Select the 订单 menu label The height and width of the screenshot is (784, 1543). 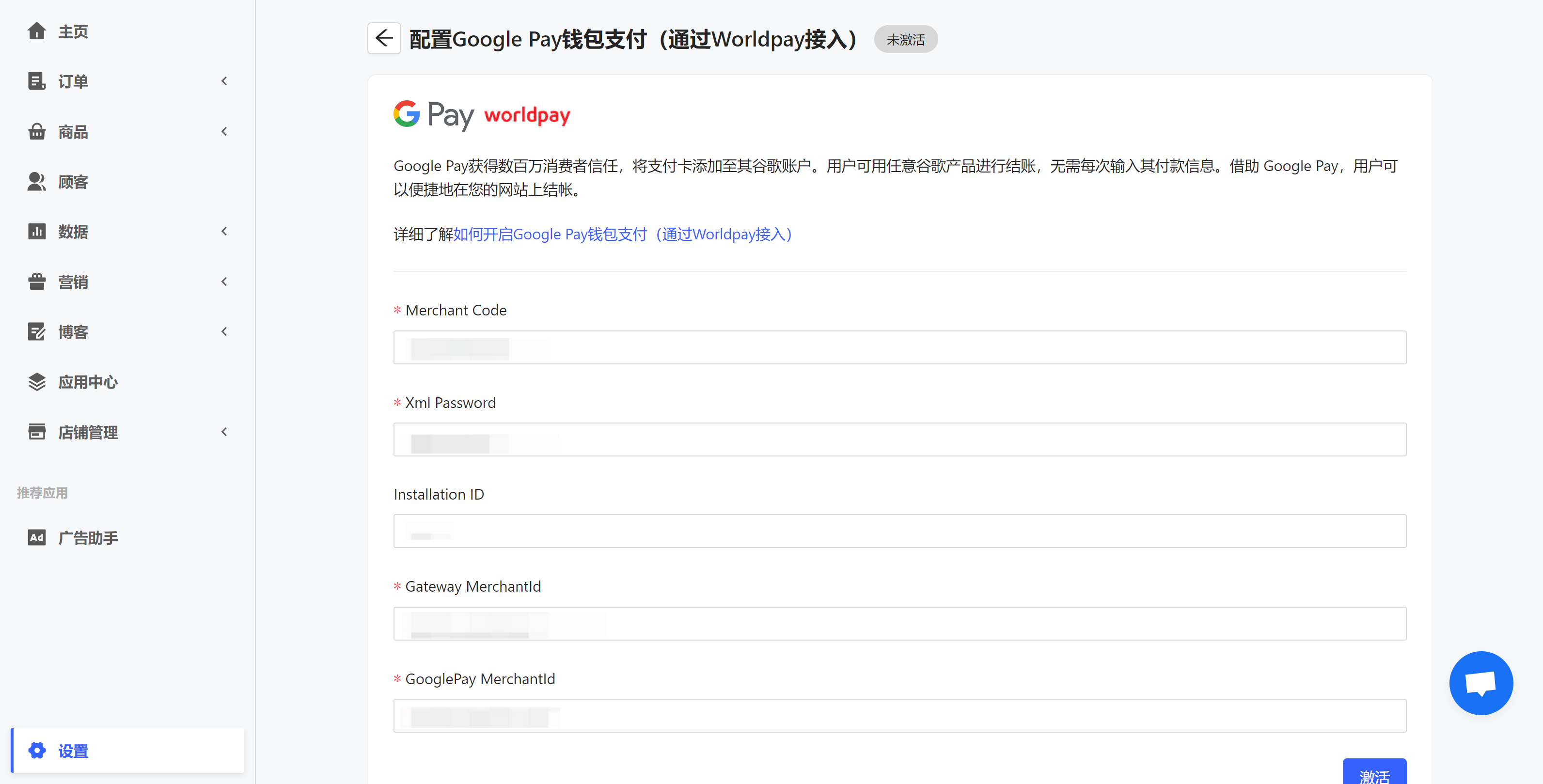click(x=73, y=81)
